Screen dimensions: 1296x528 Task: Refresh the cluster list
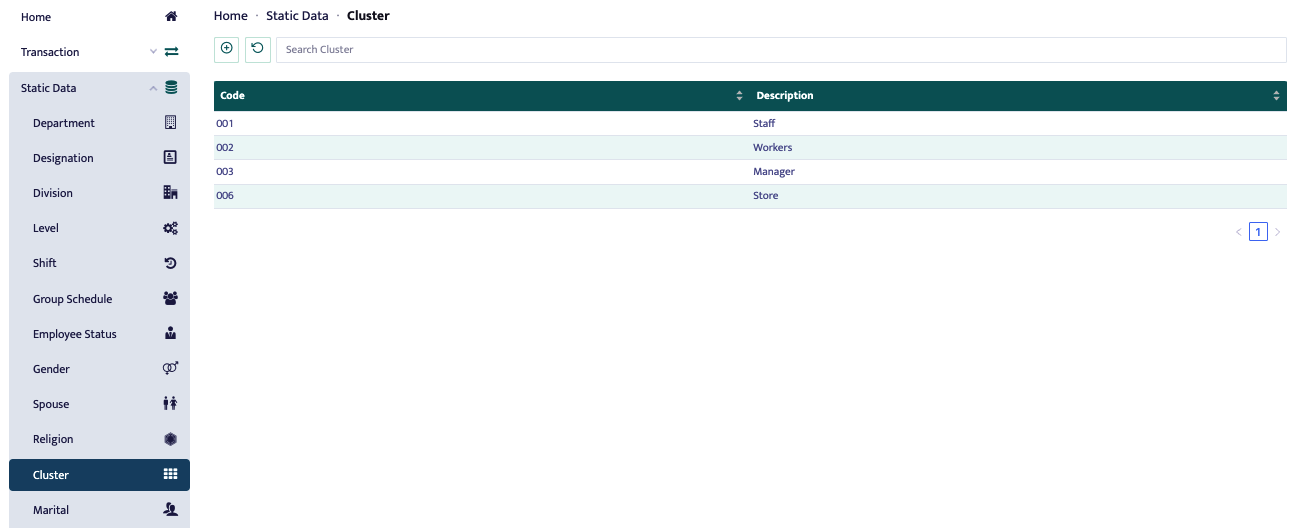point(258,49)
